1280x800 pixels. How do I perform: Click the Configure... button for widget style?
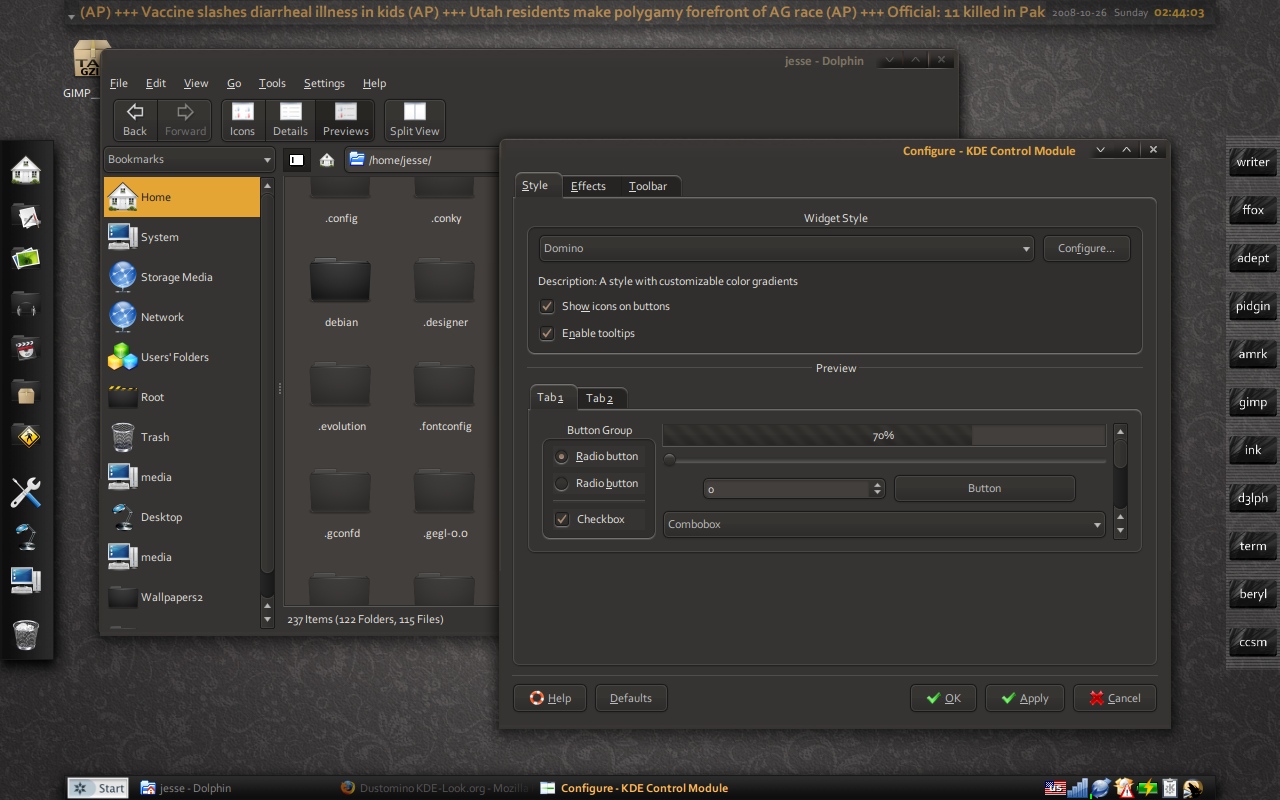1087,248
